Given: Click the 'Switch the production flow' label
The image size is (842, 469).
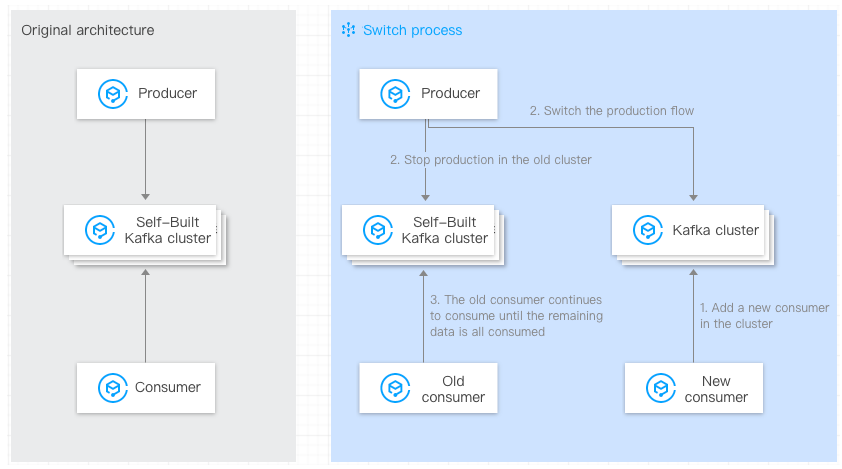Looking at the screenshot, I should point(611,111).
